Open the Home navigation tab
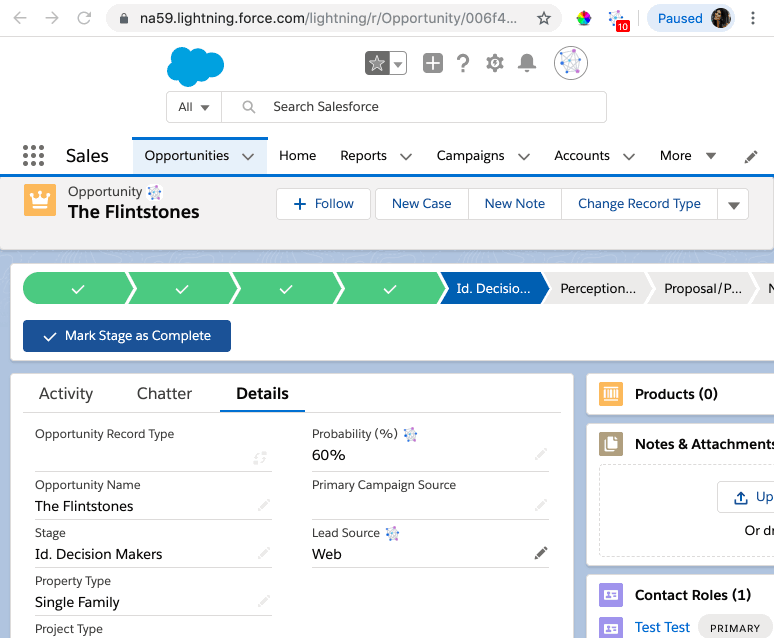Image resolution: width=774 pixels, height=638 pixels. click(297, 156)
